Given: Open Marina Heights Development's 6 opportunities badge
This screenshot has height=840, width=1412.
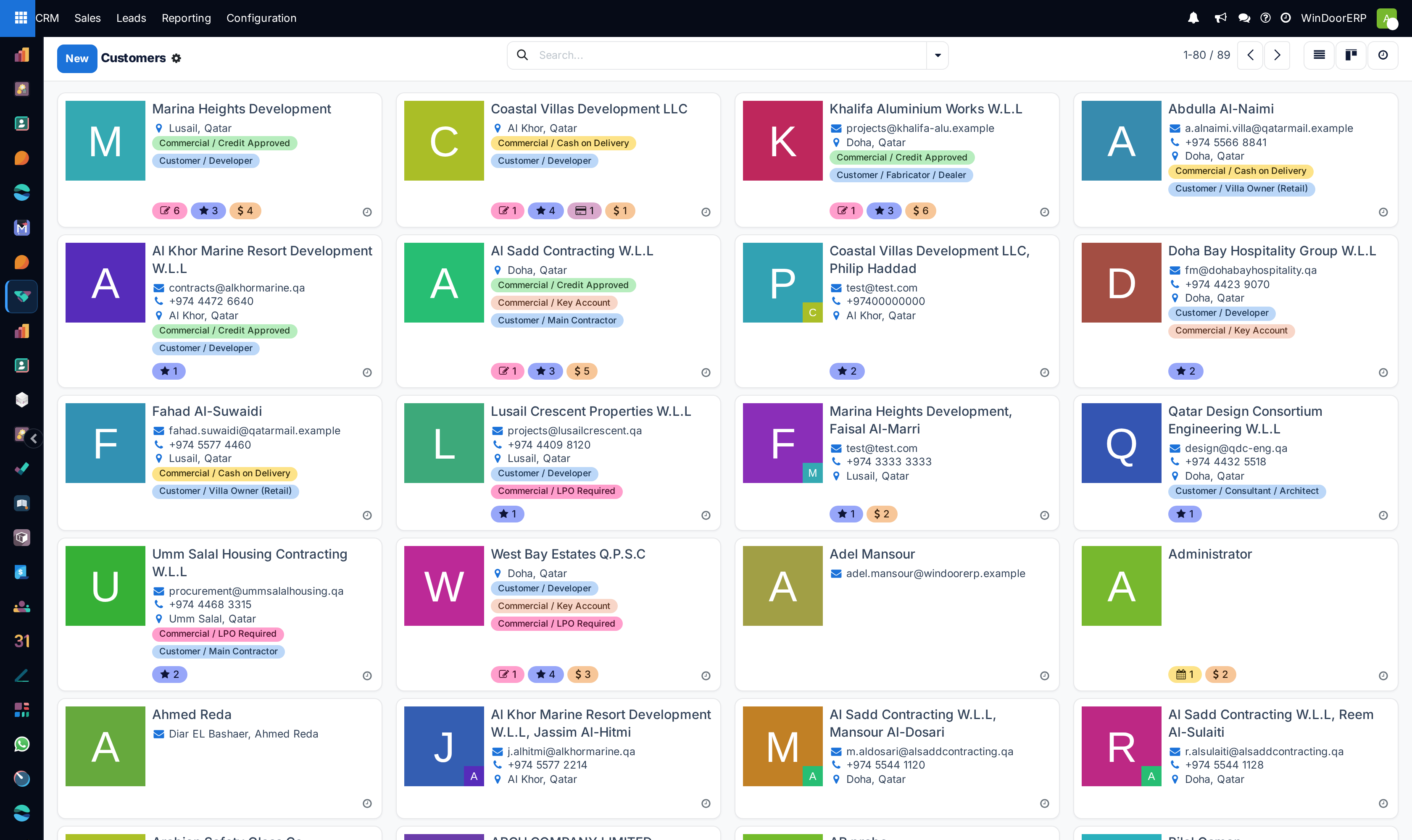Looking at the screenshot, I should tap(170, 210).
